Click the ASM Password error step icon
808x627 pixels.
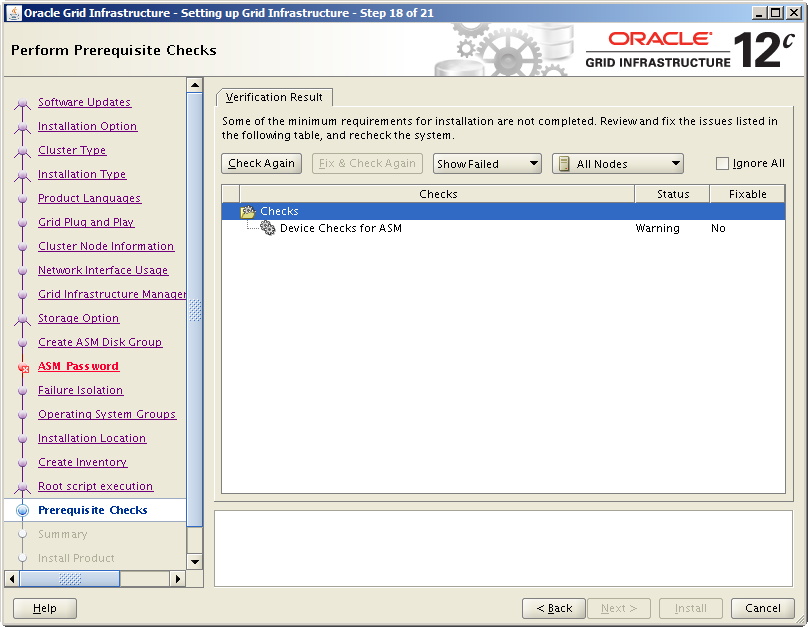click(x=23, y=367)
